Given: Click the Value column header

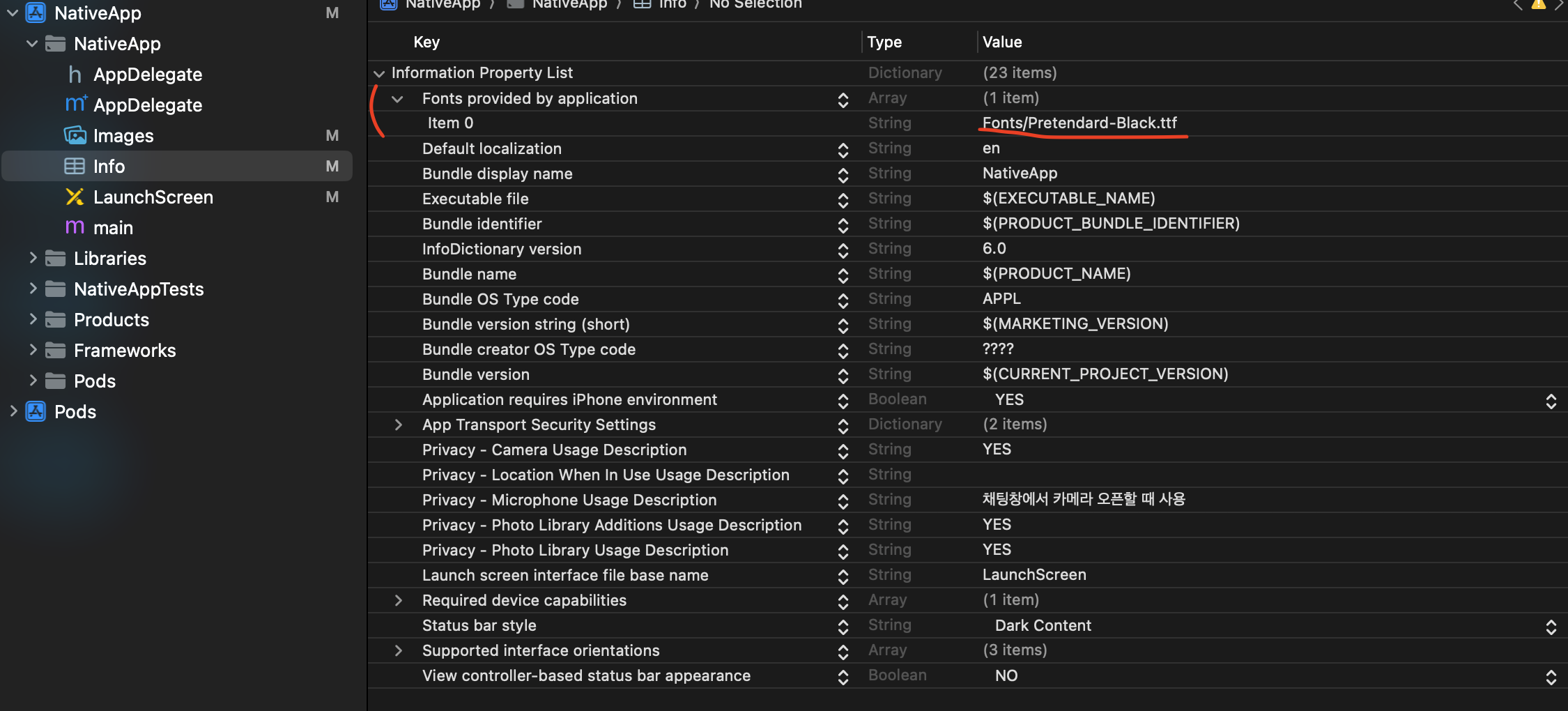Looking at the screenshot, I should coord(1002,42).
